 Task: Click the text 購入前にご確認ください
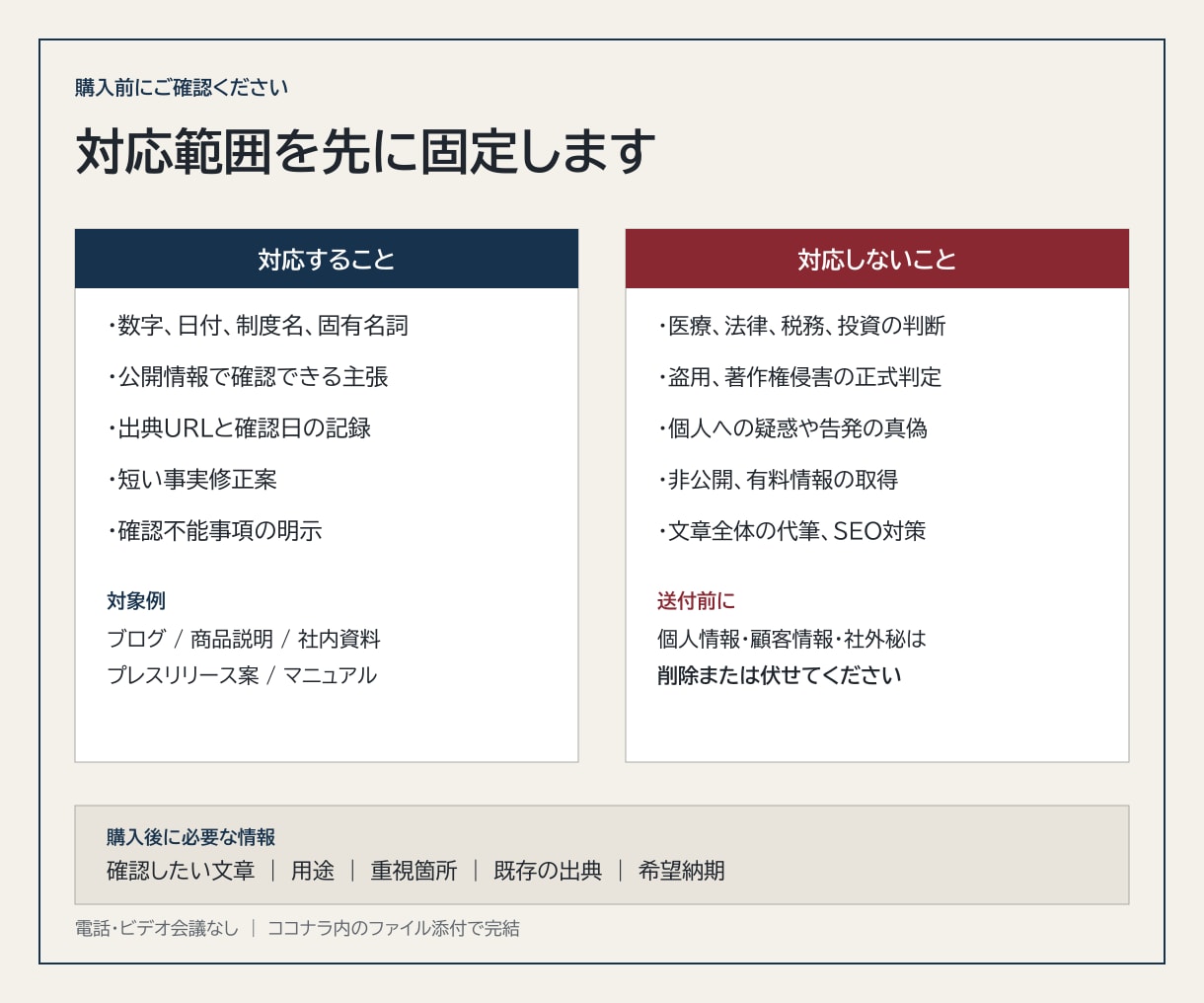(x=182, y=88)
